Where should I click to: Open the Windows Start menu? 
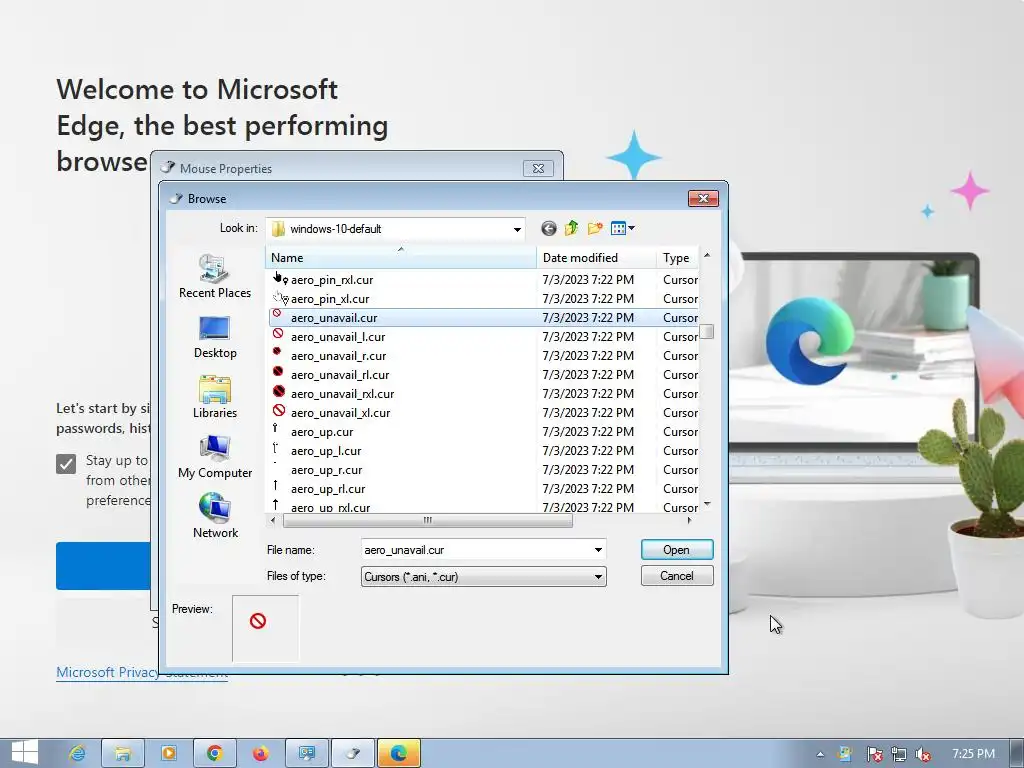[25, 752]
